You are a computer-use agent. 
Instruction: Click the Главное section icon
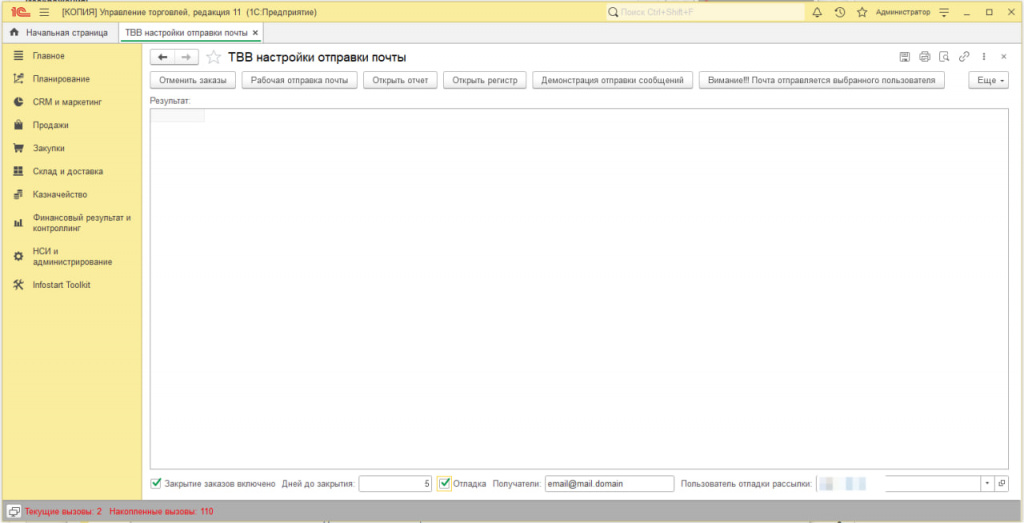tap(18, 55)
